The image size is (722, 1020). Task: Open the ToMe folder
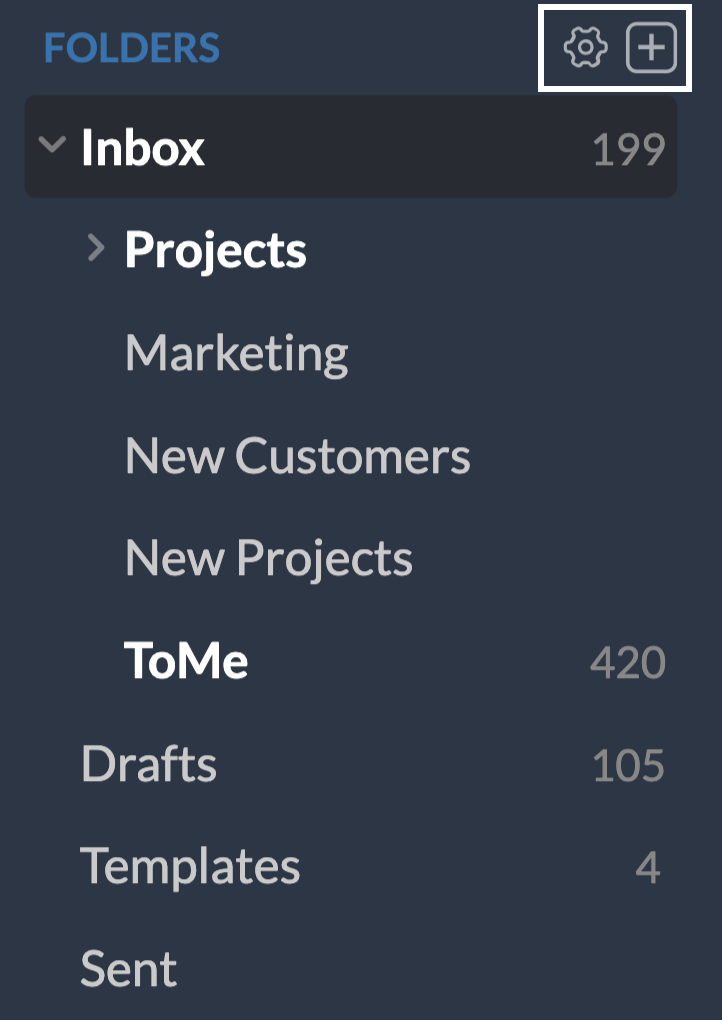tap(186, 660)
